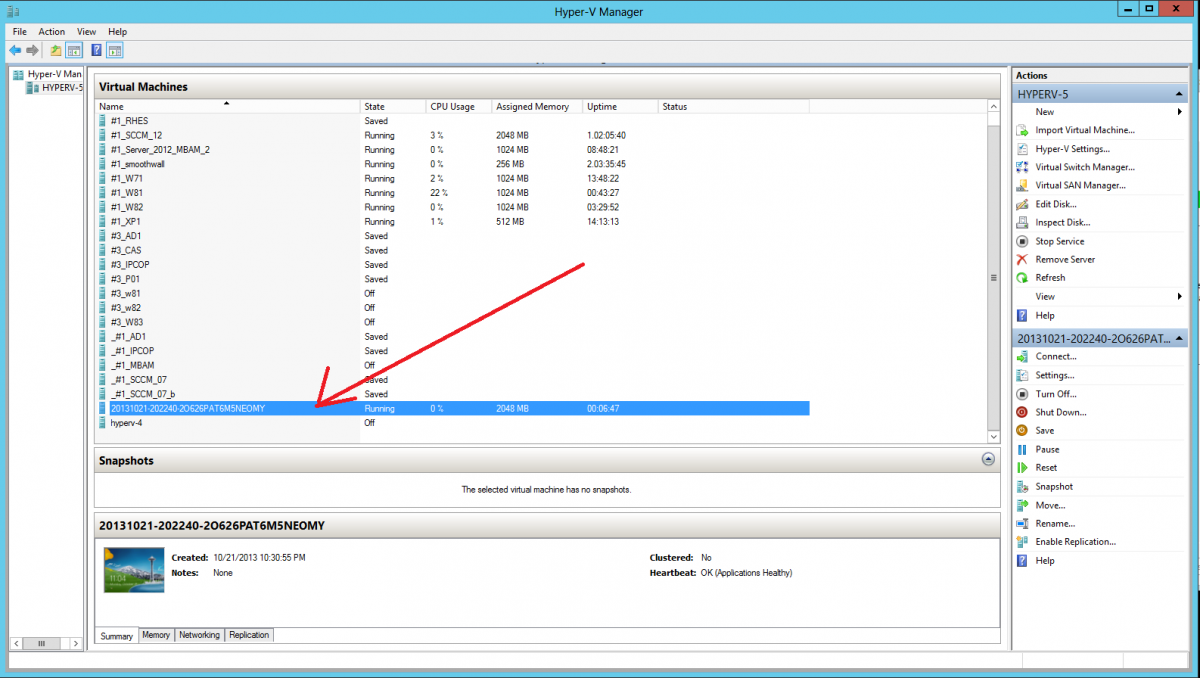Open the File menu
This screenshot has height=678, width=1200.
click(x=20, y=32)
